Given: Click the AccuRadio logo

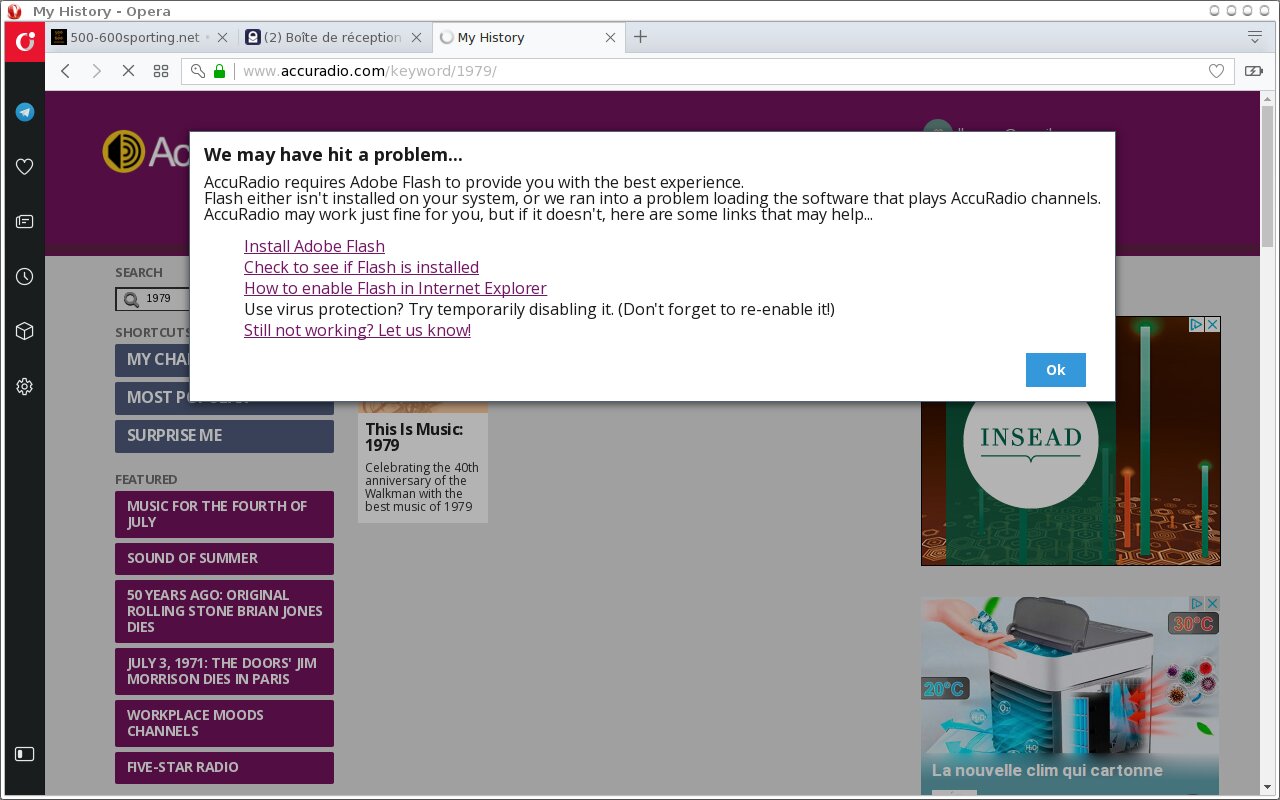Looking at the screenshot, I should pos(147,151).
